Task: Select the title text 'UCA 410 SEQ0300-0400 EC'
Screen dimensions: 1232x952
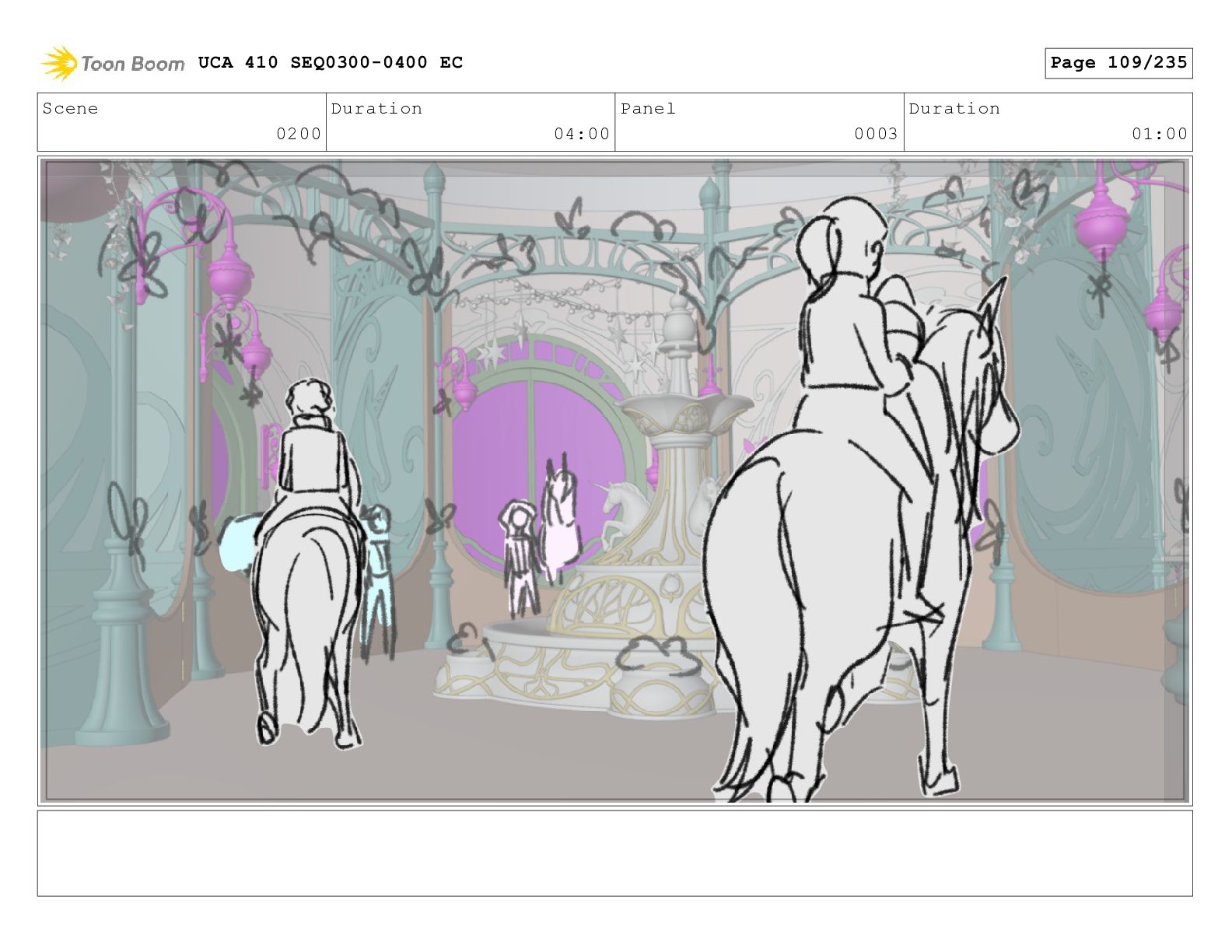Action: click(331, 63)
